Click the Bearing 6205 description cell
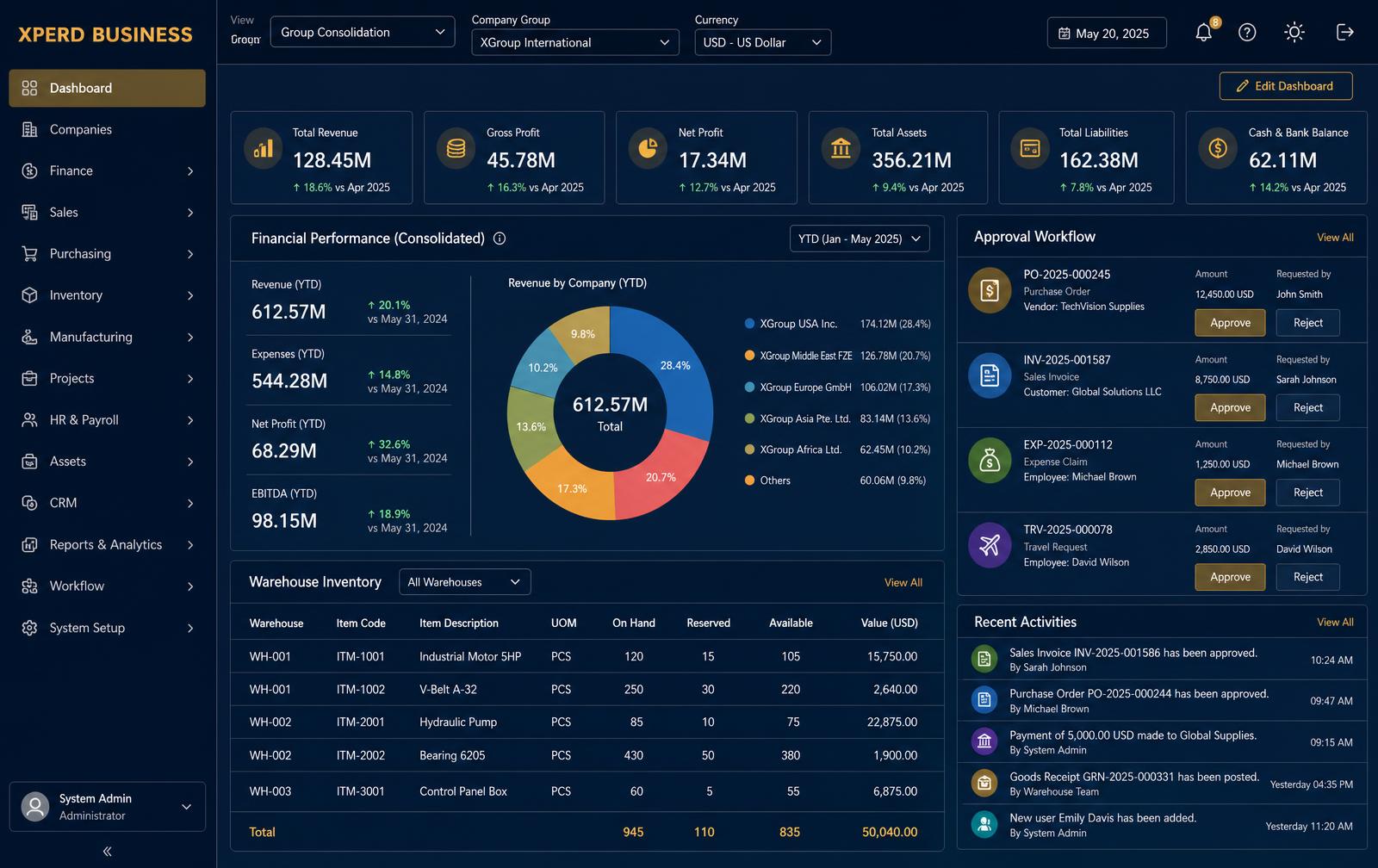1378x868 pixels. click(x=452, y=756)
